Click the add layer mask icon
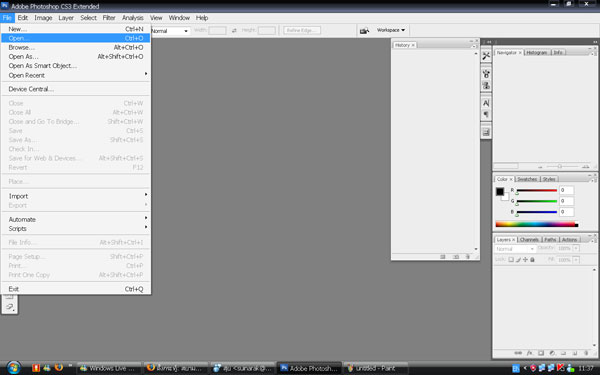 click(x=541, y=353)
